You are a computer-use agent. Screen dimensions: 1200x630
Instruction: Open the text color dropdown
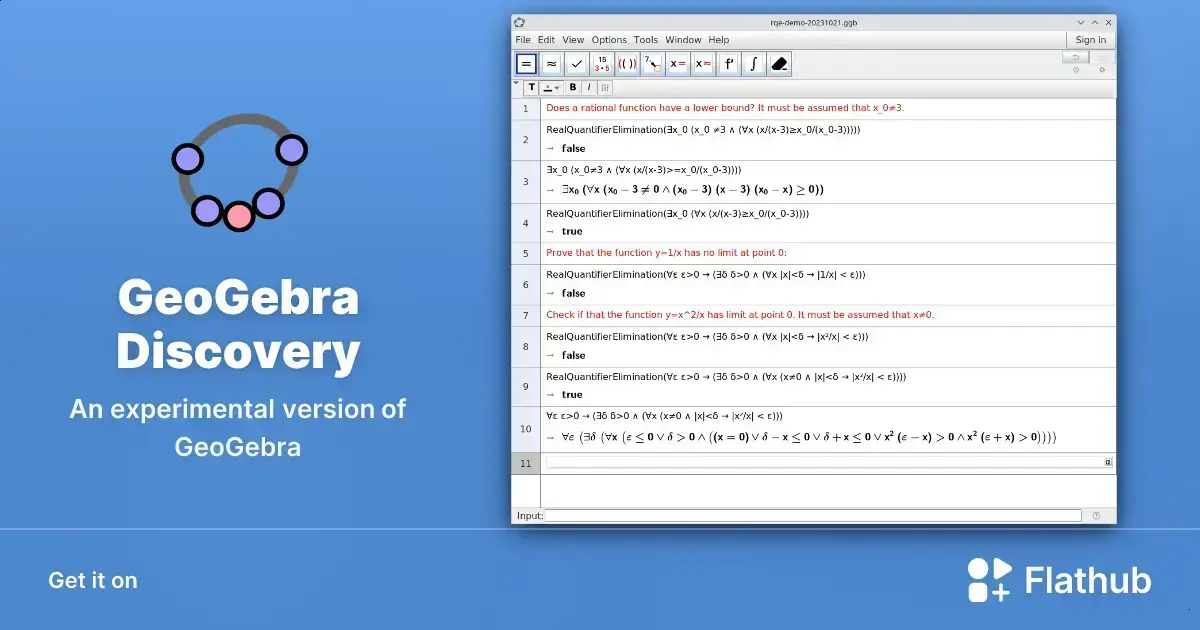pyautogui.click(x=552, y=88)
